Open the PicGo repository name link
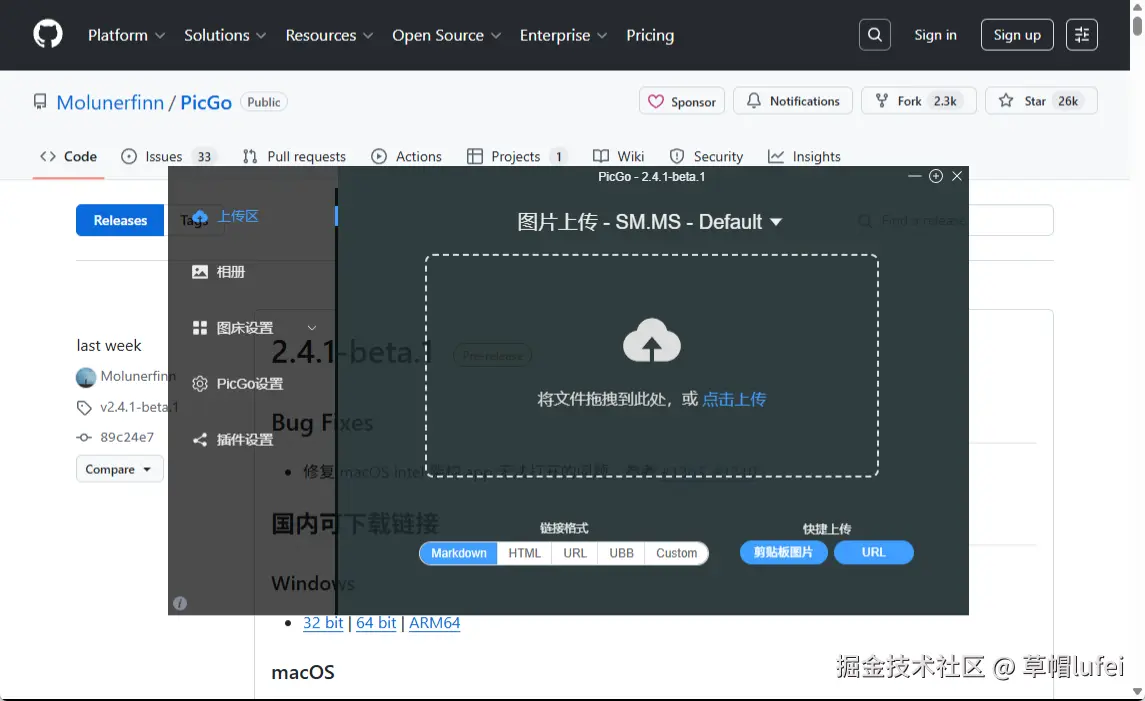1145x701 pixels. (x=206, y=102)
